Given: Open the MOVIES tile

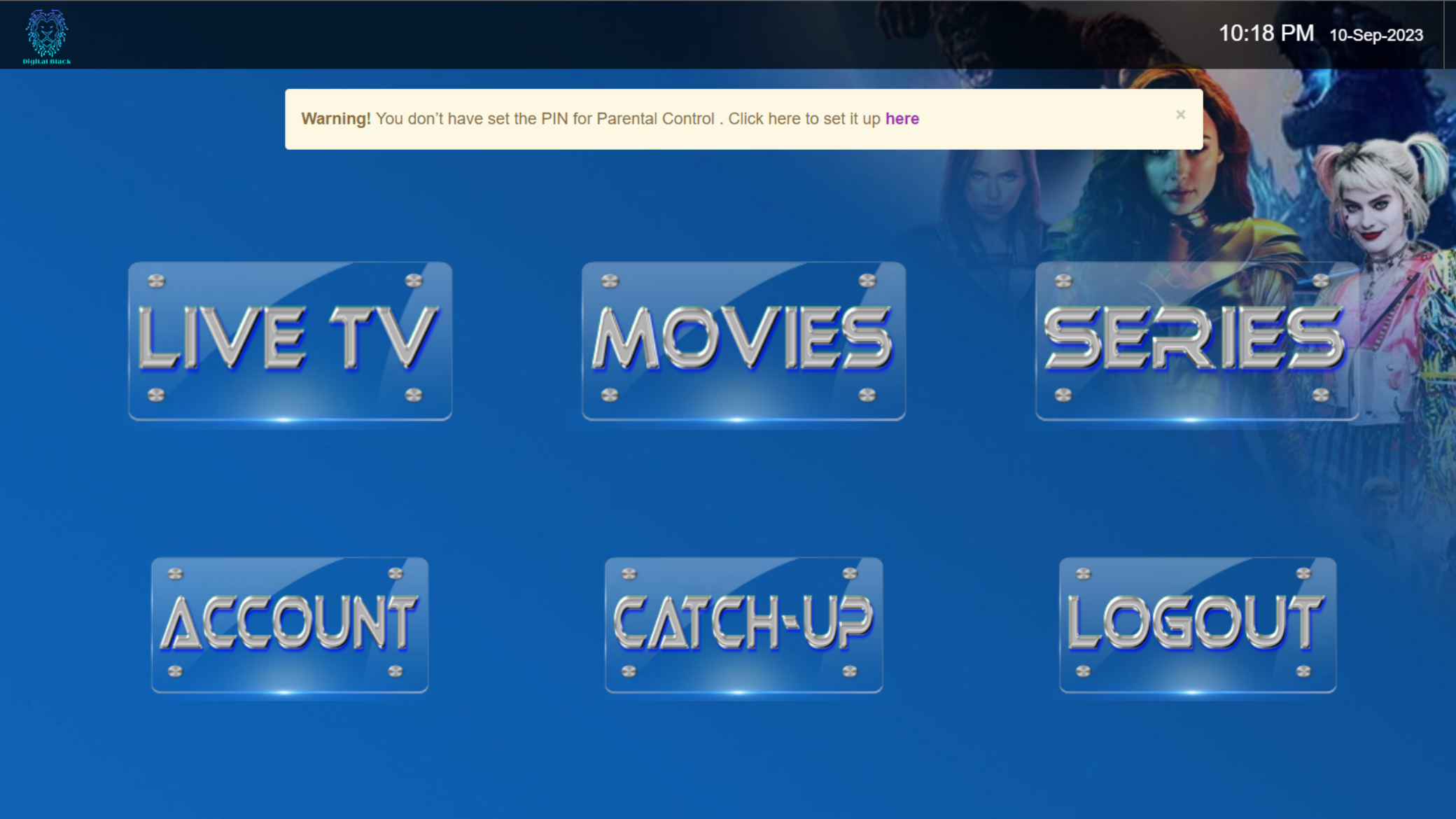Looking at the screenshot, I should click(x=743, y=341).
